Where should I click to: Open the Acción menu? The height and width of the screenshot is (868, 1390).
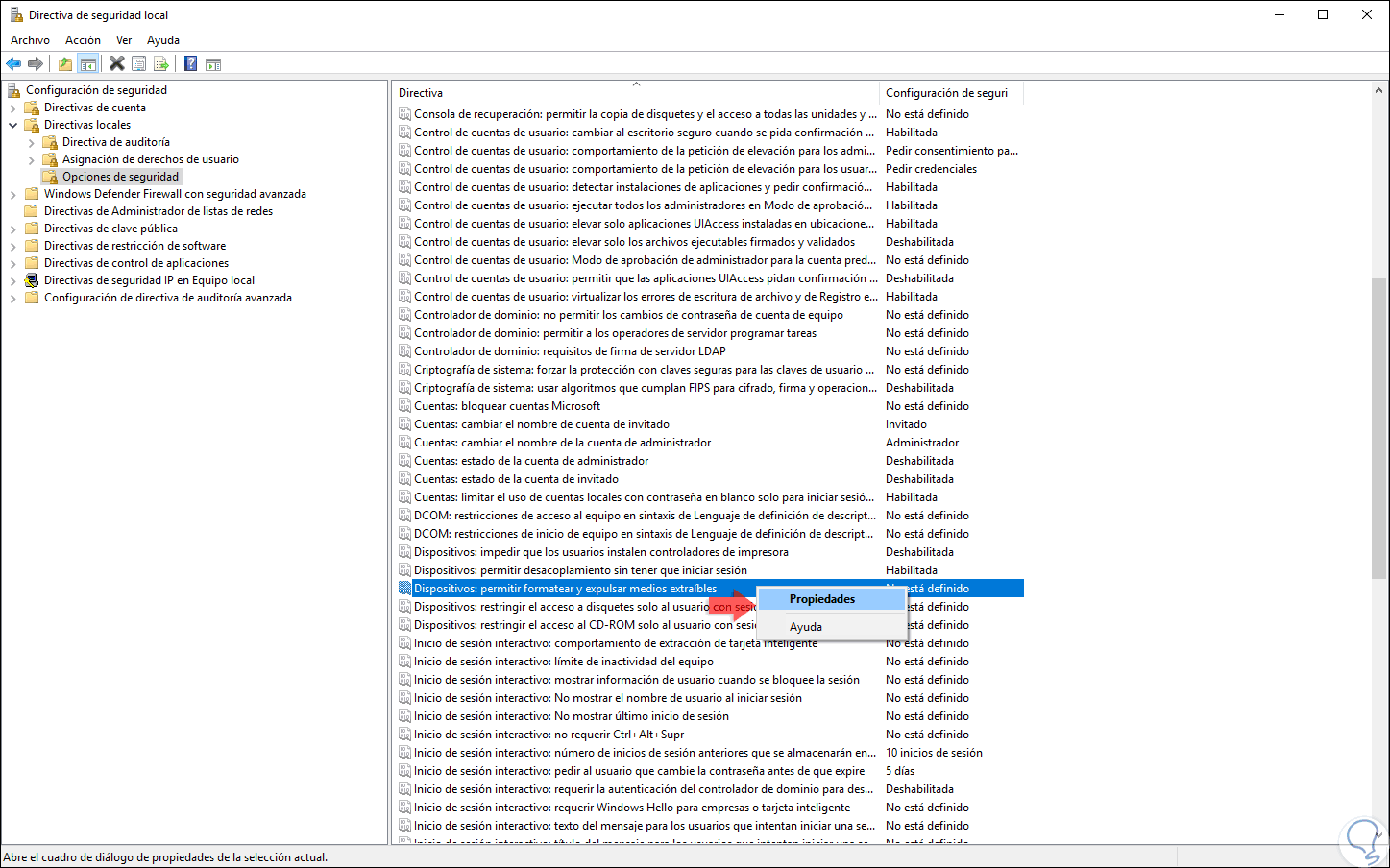point(83,40)
